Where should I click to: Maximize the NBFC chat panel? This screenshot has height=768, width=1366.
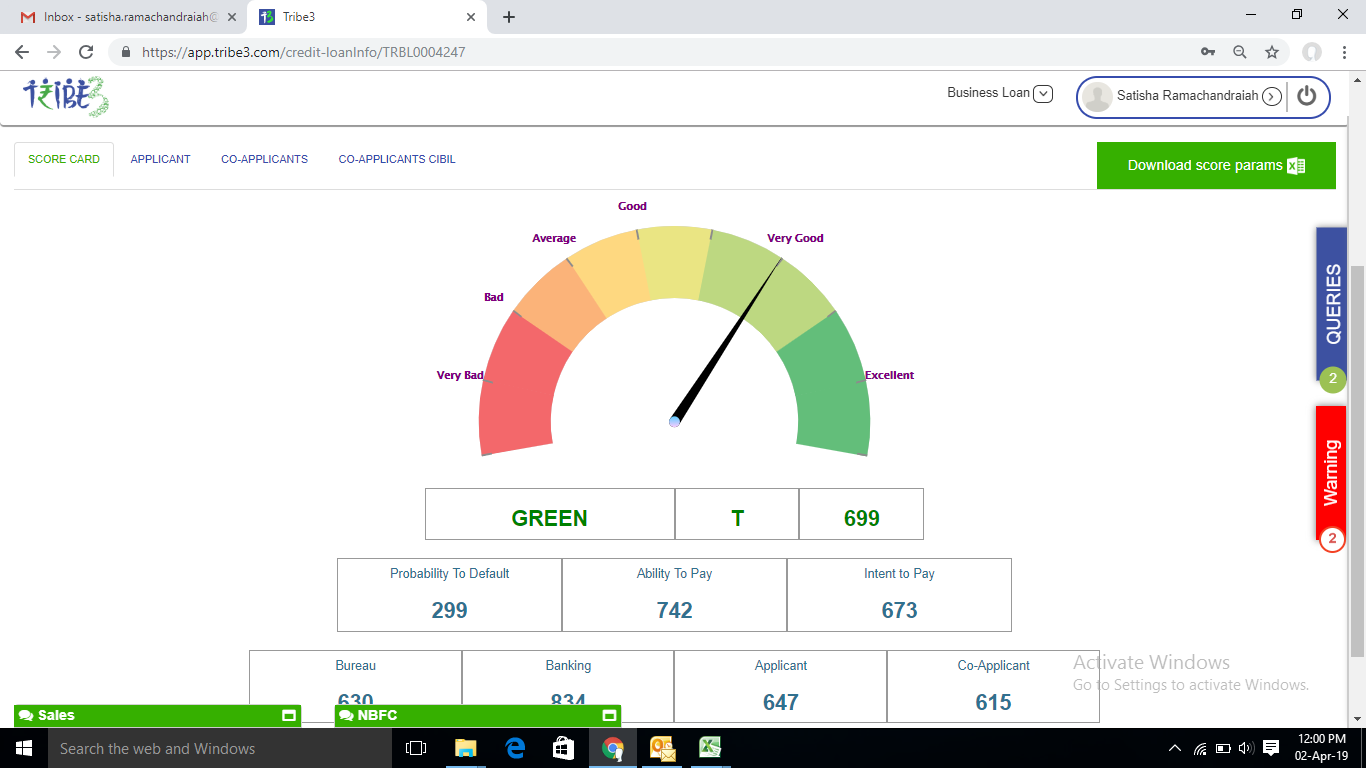coord(608,716)
